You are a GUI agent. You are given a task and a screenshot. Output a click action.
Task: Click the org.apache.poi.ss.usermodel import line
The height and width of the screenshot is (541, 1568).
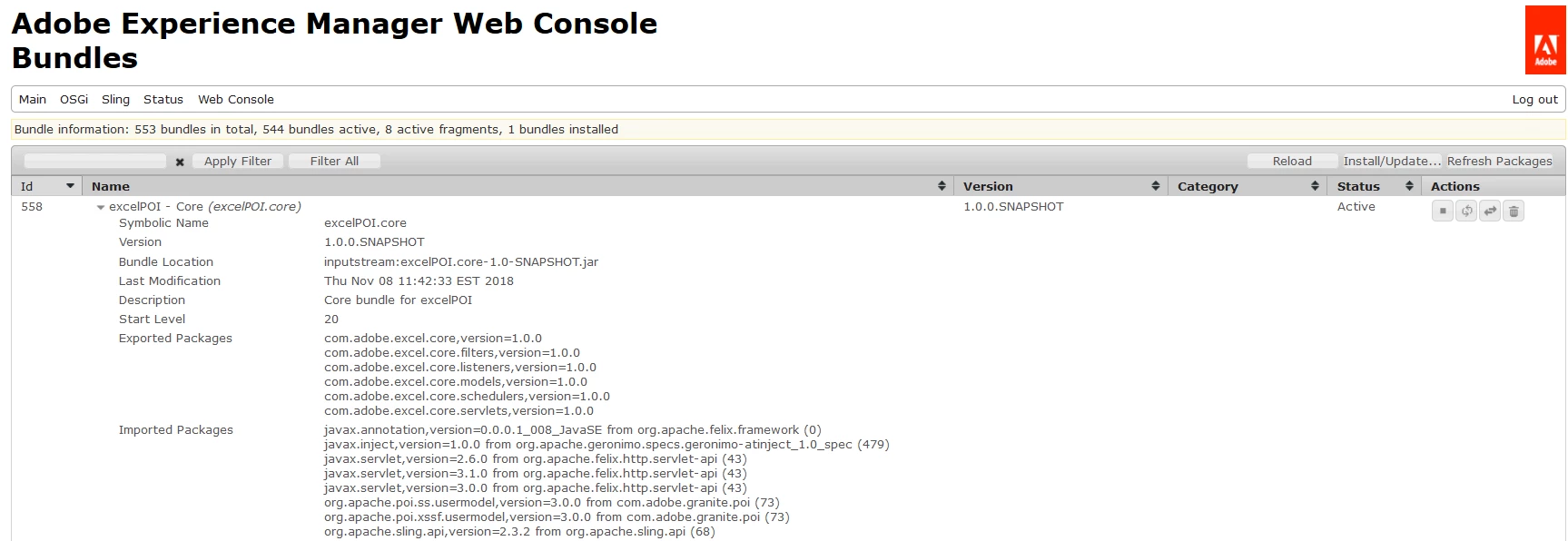(x=552, y=503)
